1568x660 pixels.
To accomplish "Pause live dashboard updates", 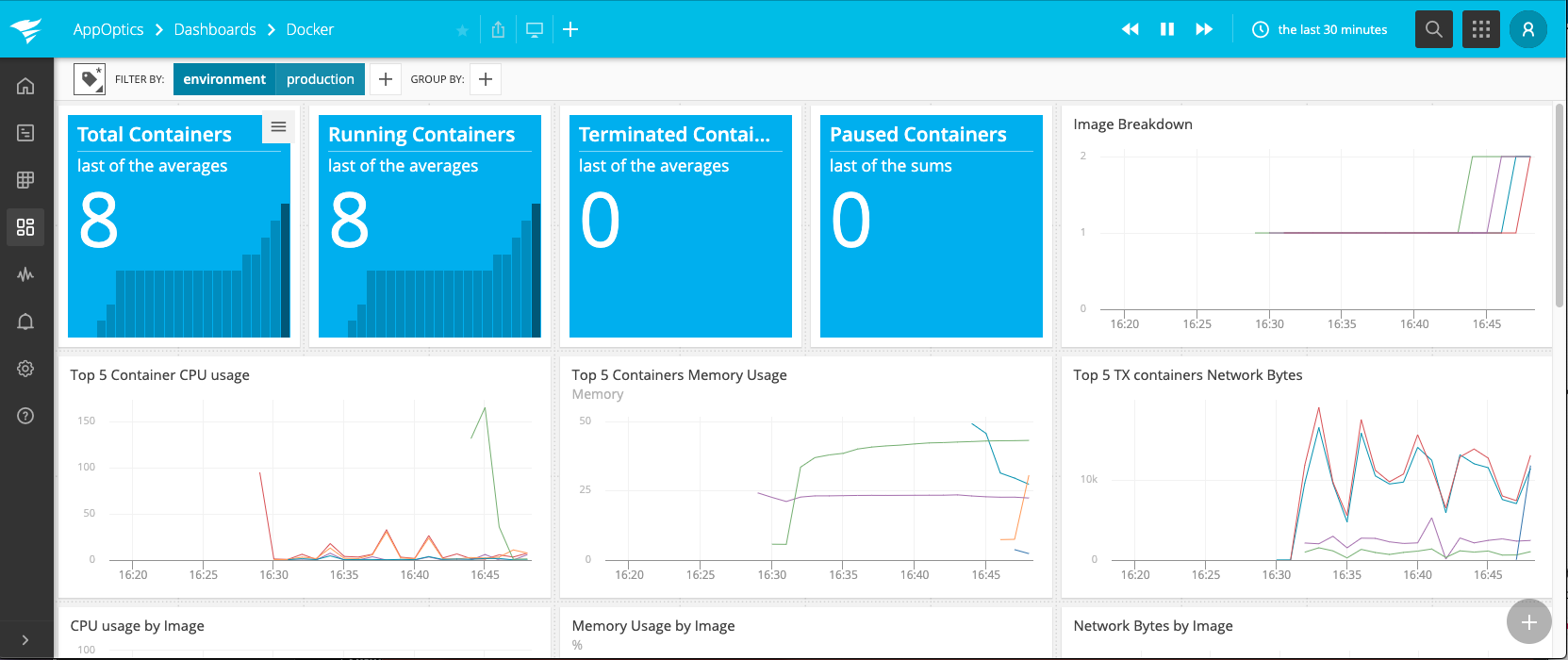I will coord(1167,29).
